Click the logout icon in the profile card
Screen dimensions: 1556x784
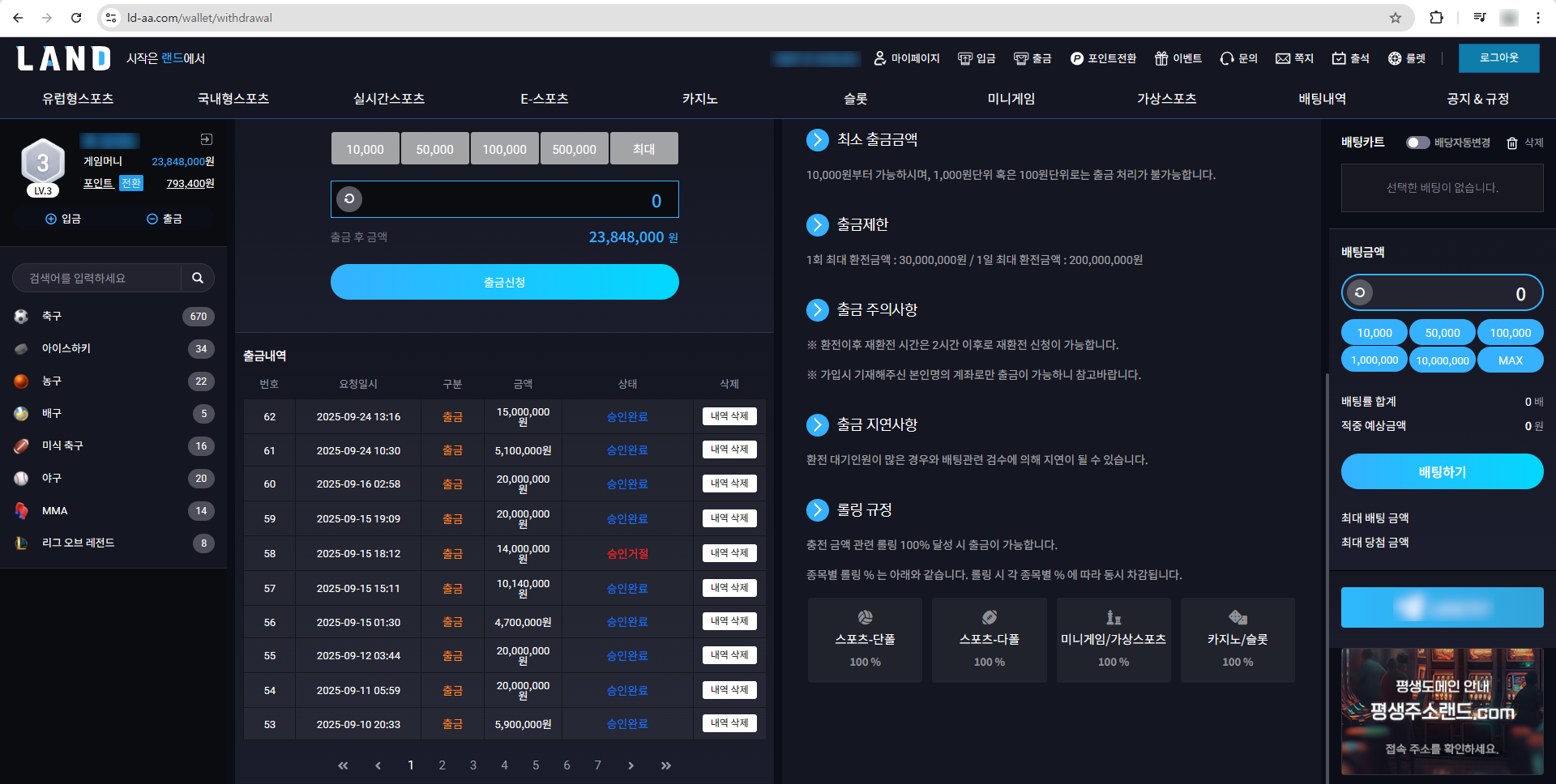[207, 139]
